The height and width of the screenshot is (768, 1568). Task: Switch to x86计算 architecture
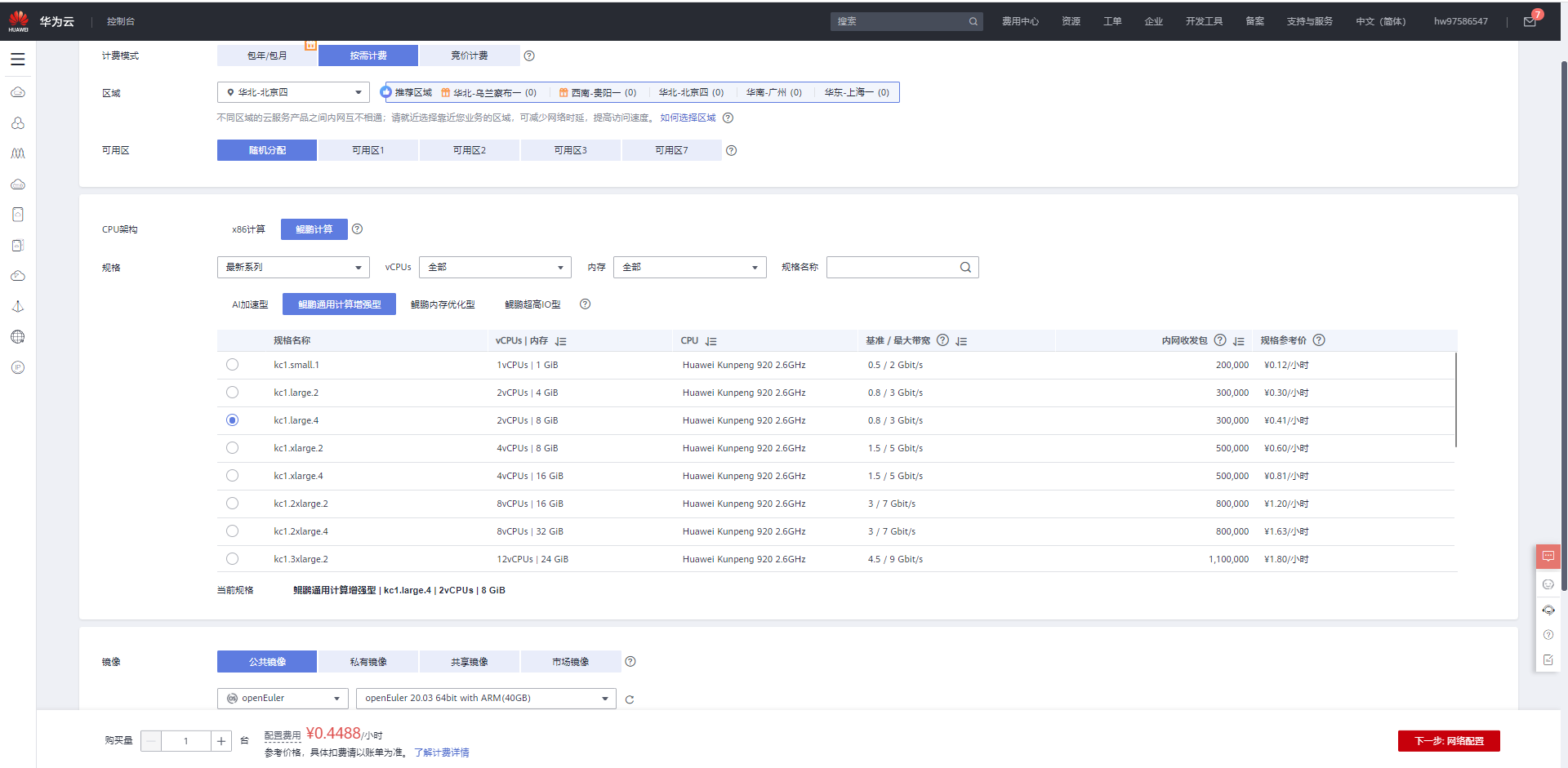pos(248,229)
